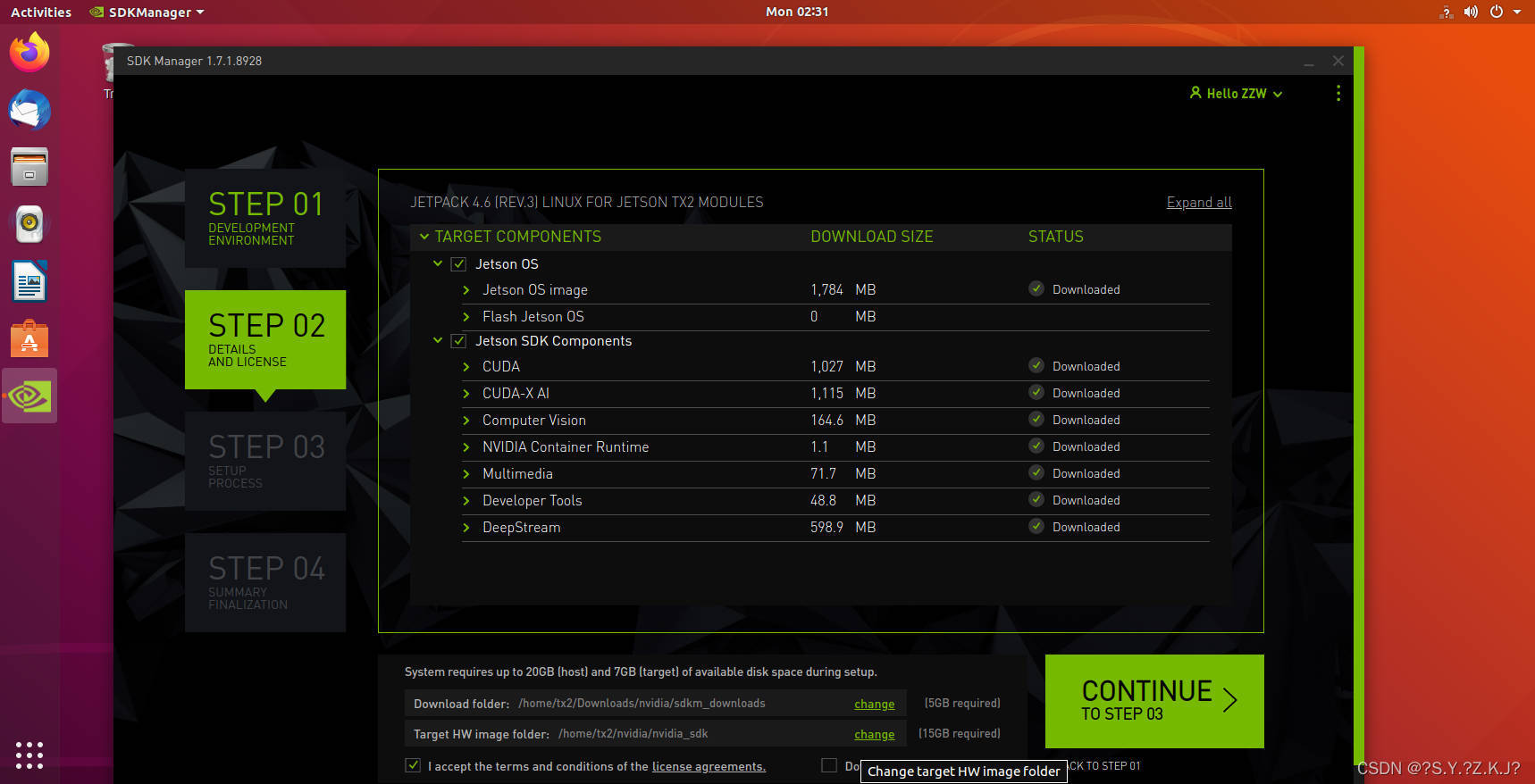Image resolution: width=1535 pixels, height=784 pixels.
Task: Collapse the Jetson OS group chevron
Action: pos(438,263)
